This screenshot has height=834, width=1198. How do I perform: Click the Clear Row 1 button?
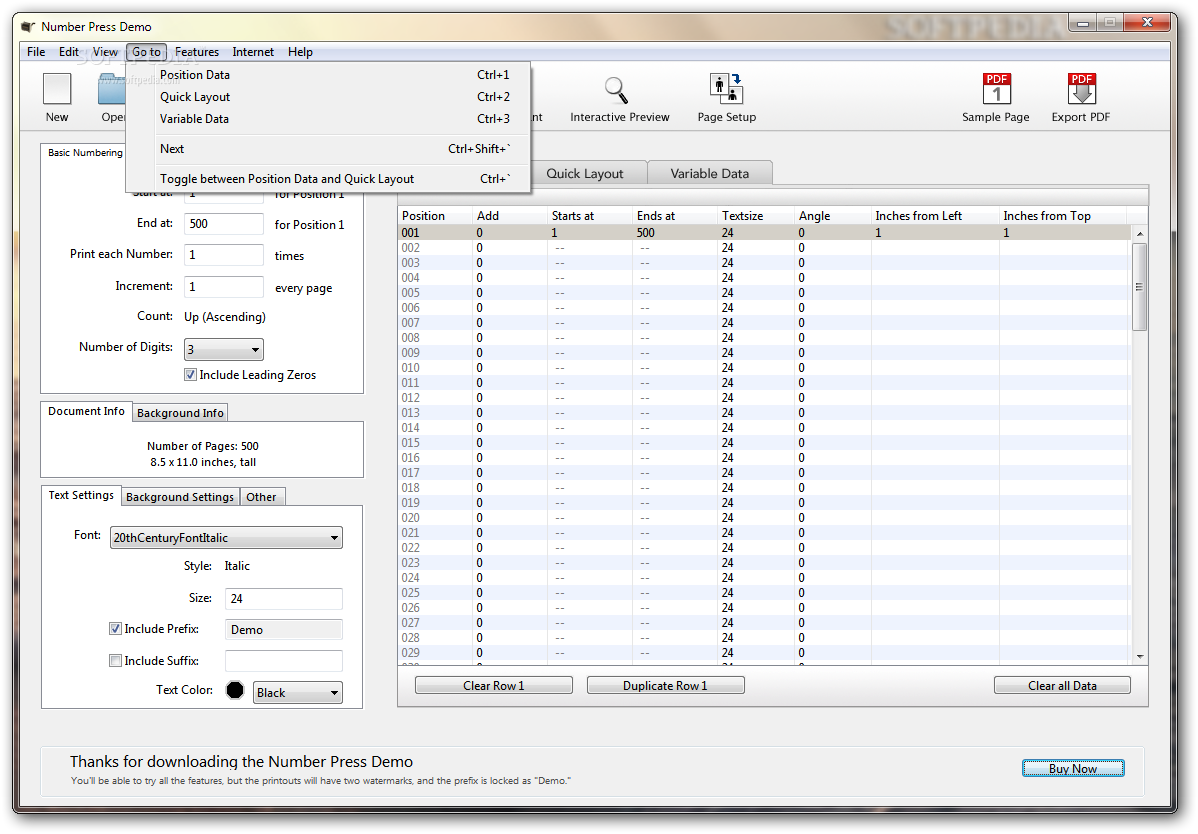click(x=494, y=686)
